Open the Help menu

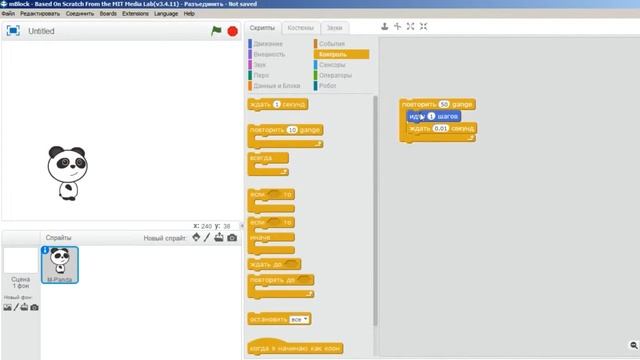click(x=189, y=13)
